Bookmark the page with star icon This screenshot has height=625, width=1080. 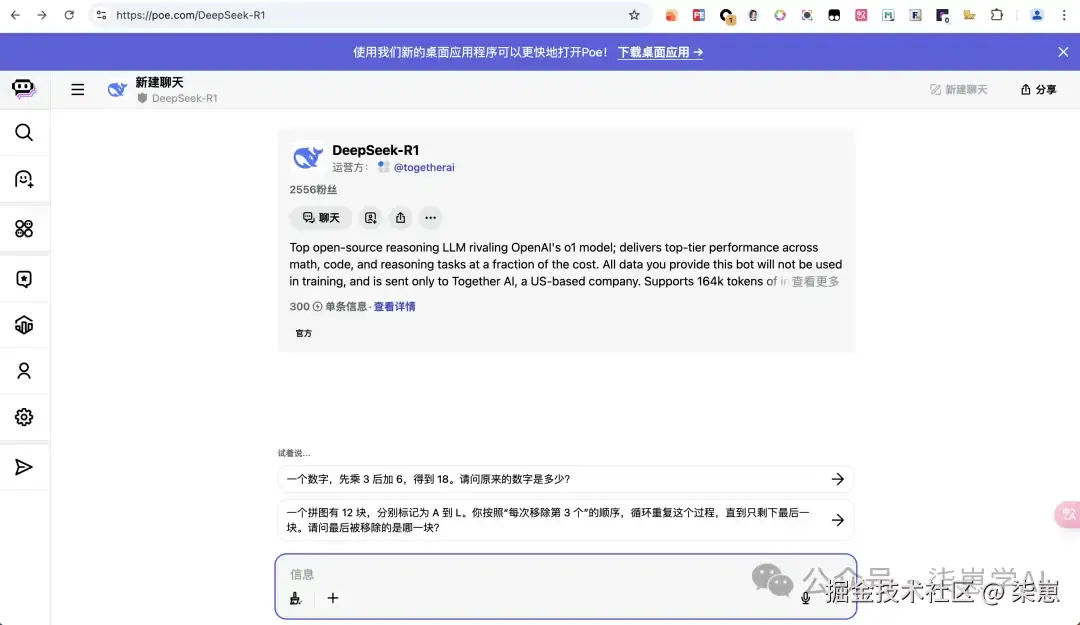tap(634, 15)
